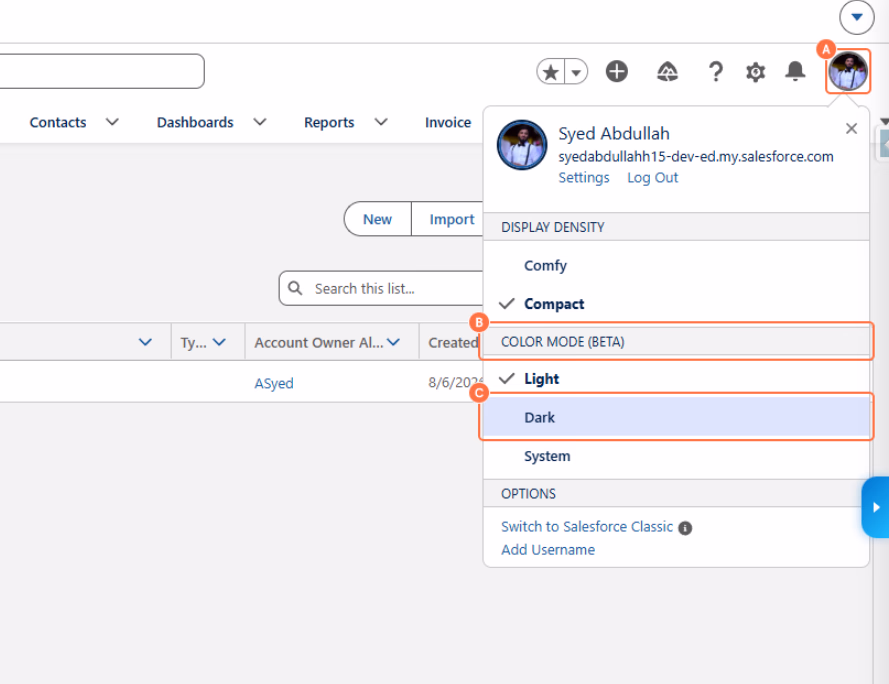Click the Log Out link

[x=652, y=178]
